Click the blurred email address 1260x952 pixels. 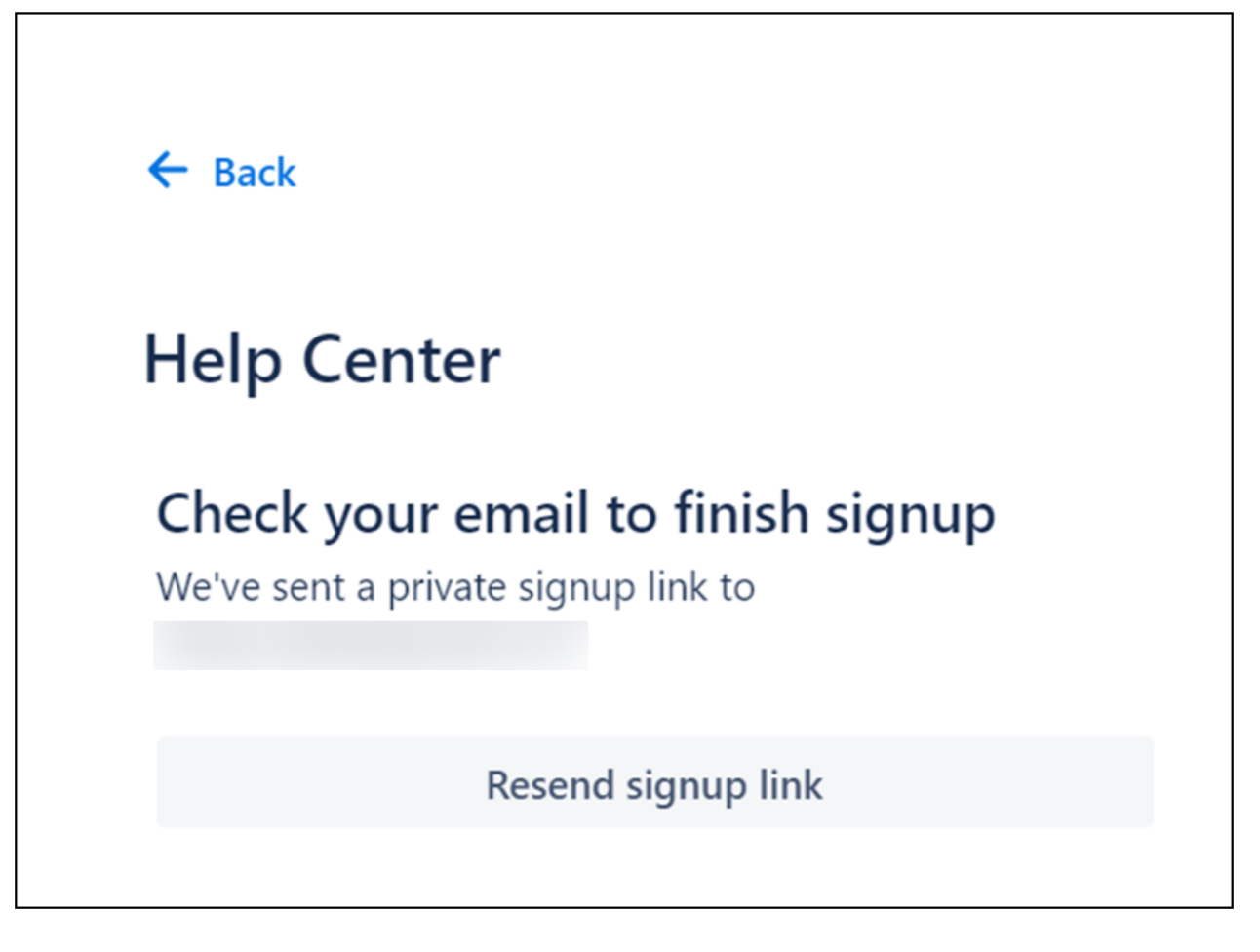click(371, 646)
